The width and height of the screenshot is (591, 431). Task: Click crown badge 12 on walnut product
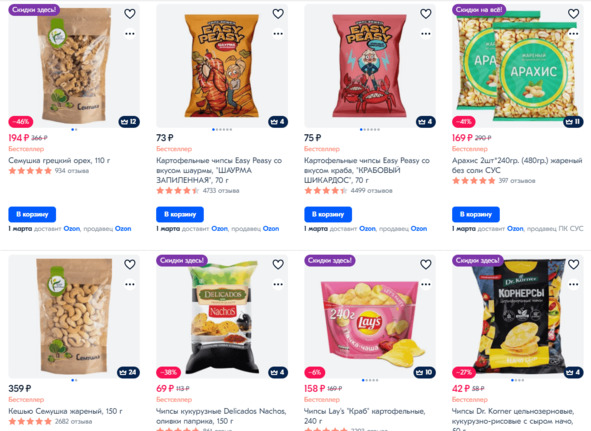pos(129,122)
